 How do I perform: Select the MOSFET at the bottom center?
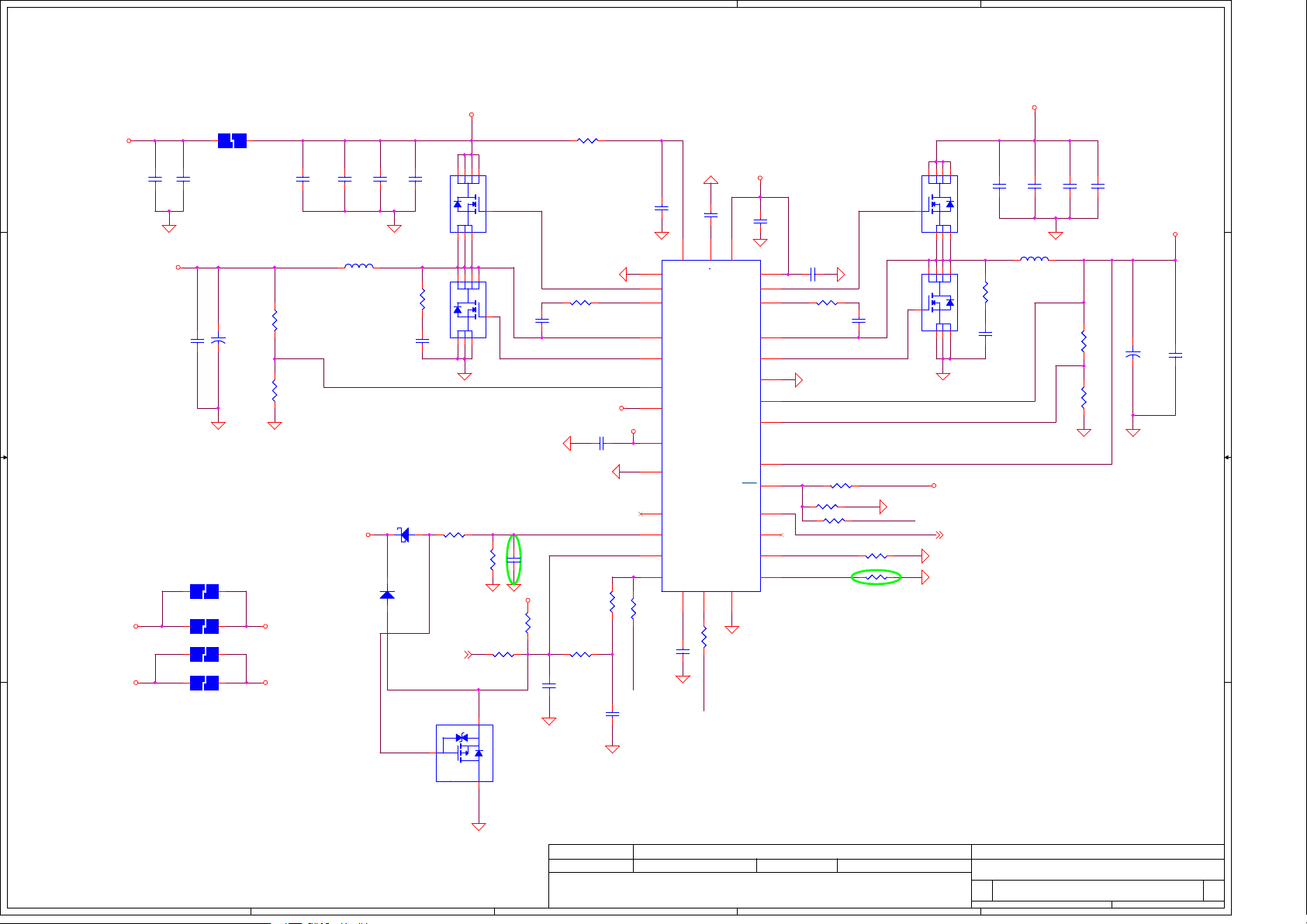pos(465,753)
